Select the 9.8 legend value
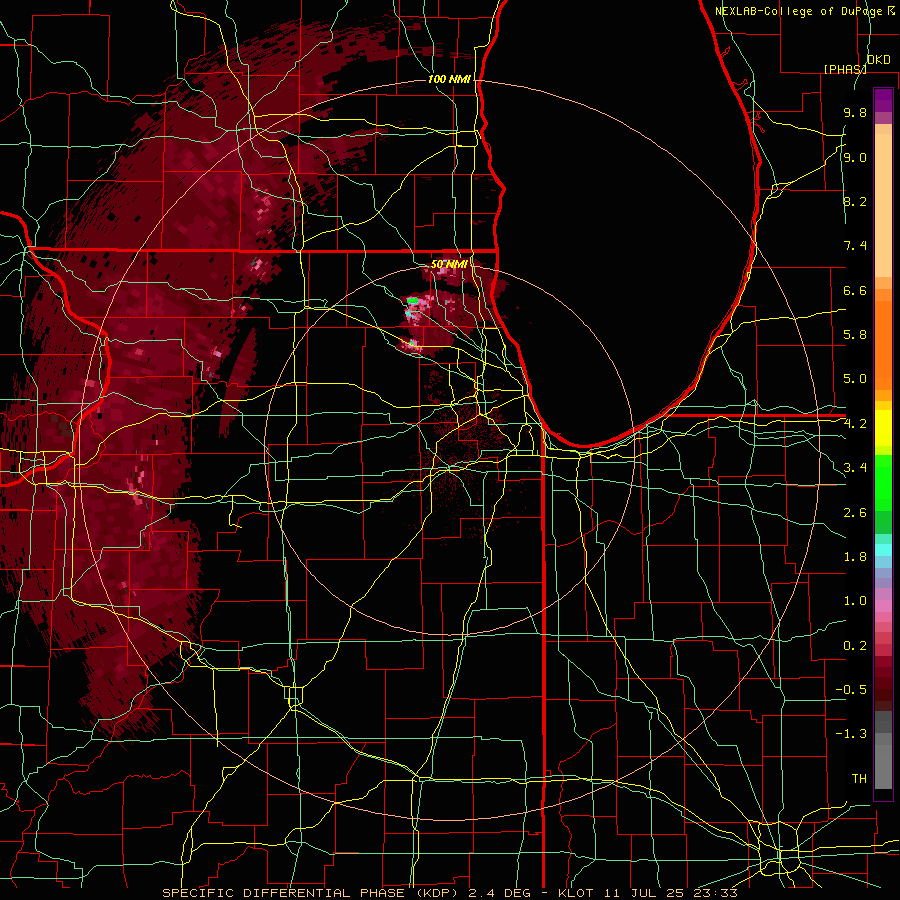The width and height of the screenshot is (900, 900). tap(855, 113)
